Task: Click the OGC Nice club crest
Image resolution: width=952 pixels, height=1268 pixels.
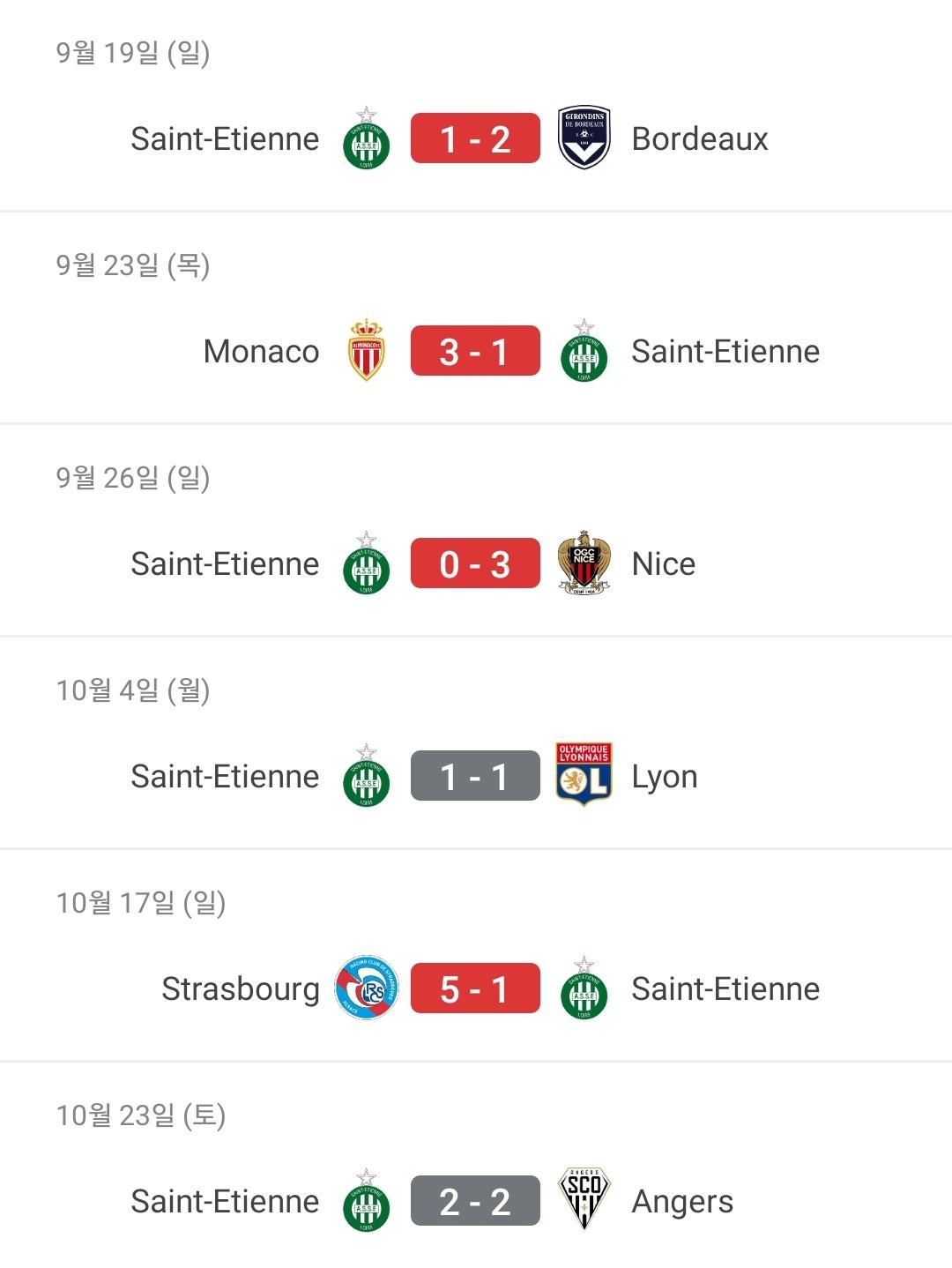Action: (584, 563)
